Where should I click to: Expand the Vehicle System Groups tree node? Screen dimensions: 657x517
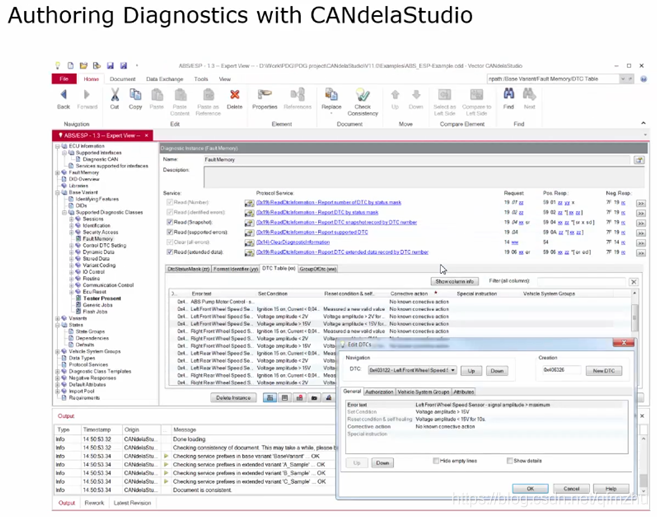point(57,352)
